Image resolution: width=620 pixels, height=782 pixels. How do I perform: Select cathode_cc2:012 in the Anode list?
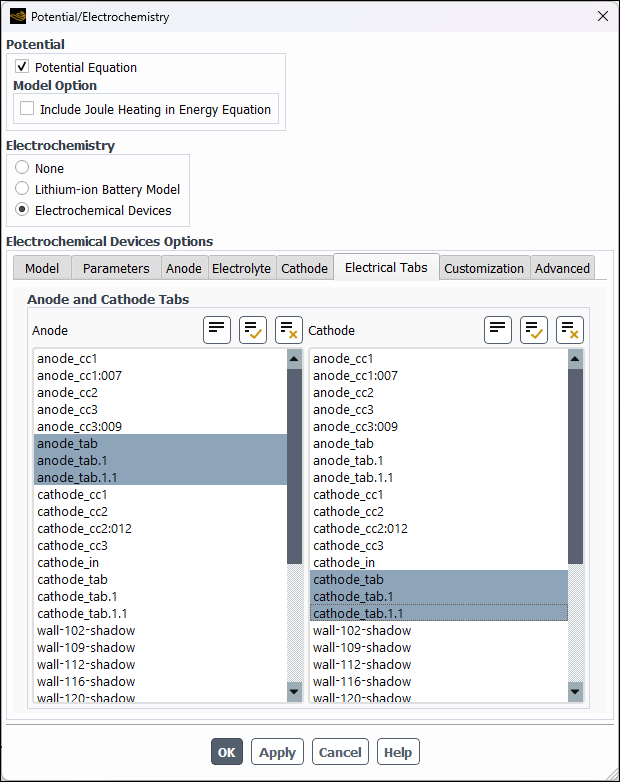pyautogui.click(x=160, y=528)
